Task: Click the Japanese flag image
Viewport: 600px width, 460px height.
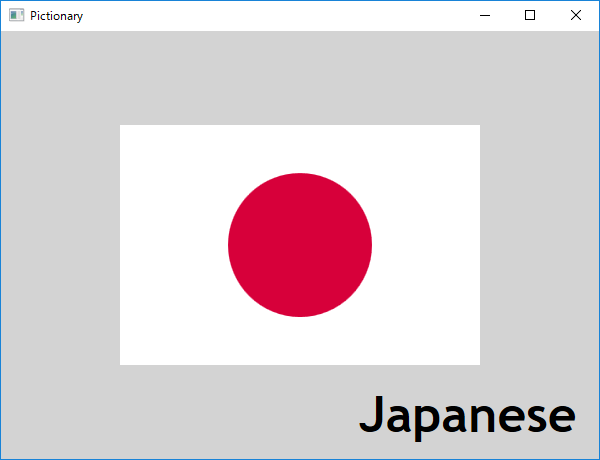Action: click(x=300, y=245)
